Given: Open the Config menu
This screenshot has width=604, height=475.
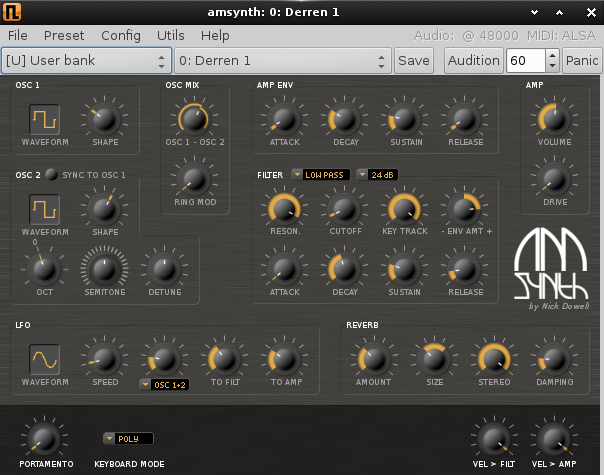Looking at the screenshot, I should [121, 35].
